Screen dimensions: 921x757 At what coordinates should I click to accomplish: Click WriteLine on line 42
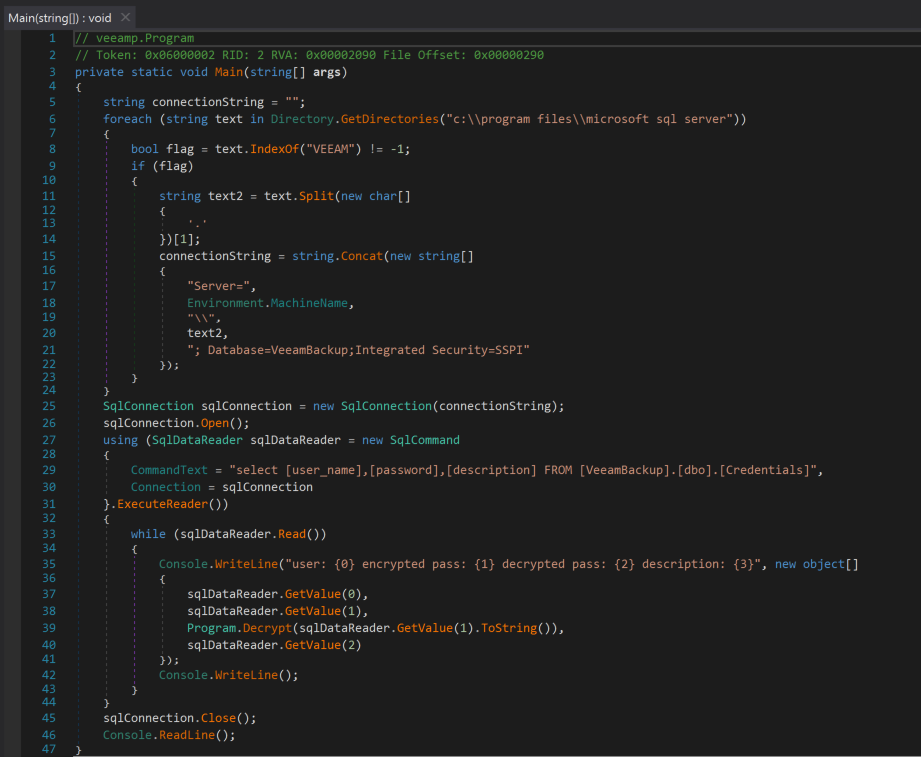point(246,675)
